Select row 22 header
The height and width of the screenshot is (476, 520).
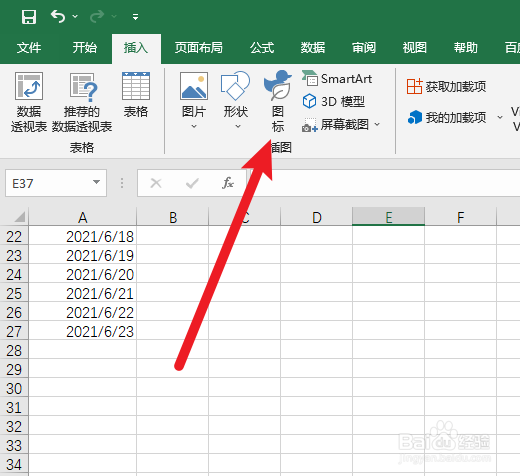[x=14, y=236]
